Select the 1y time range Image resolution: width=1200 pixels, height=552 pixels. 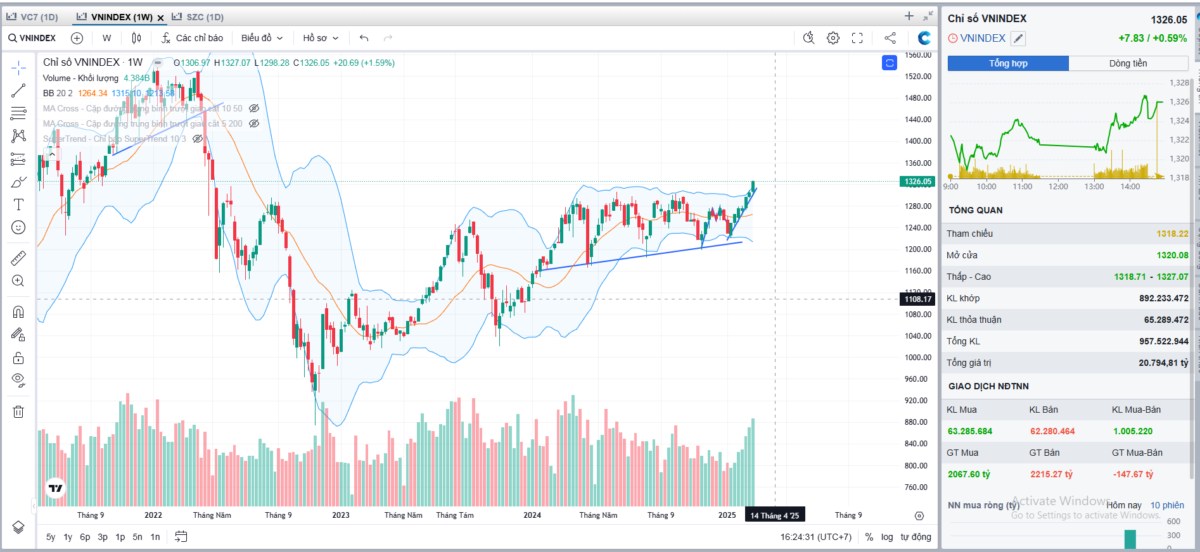67,537
